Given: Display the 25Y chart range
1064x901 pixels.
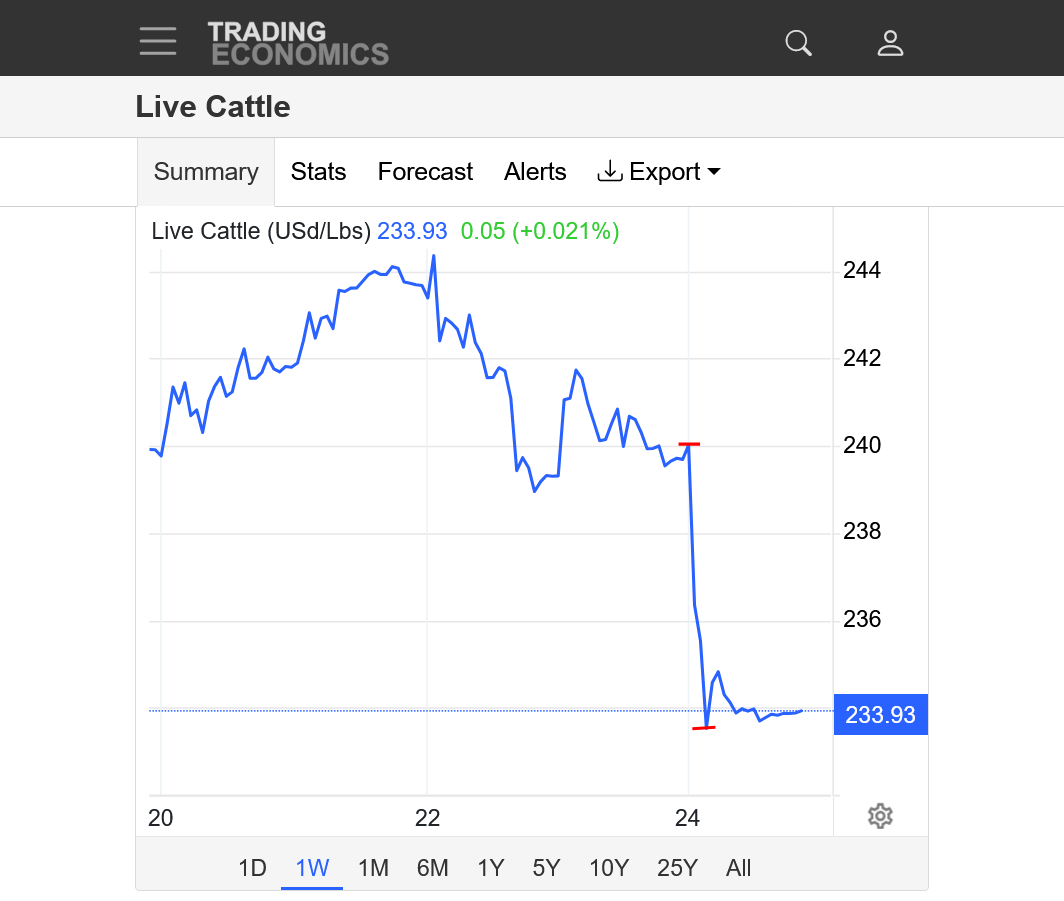Looking at the screenshot, I should [677, 868].
